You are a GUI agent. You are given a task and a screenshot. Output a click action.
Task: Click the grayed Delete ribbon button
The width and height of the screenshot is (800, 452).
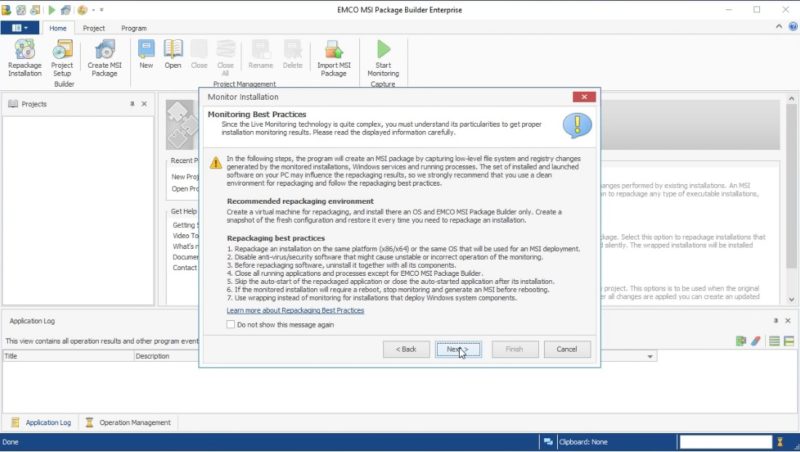[292, 54]
